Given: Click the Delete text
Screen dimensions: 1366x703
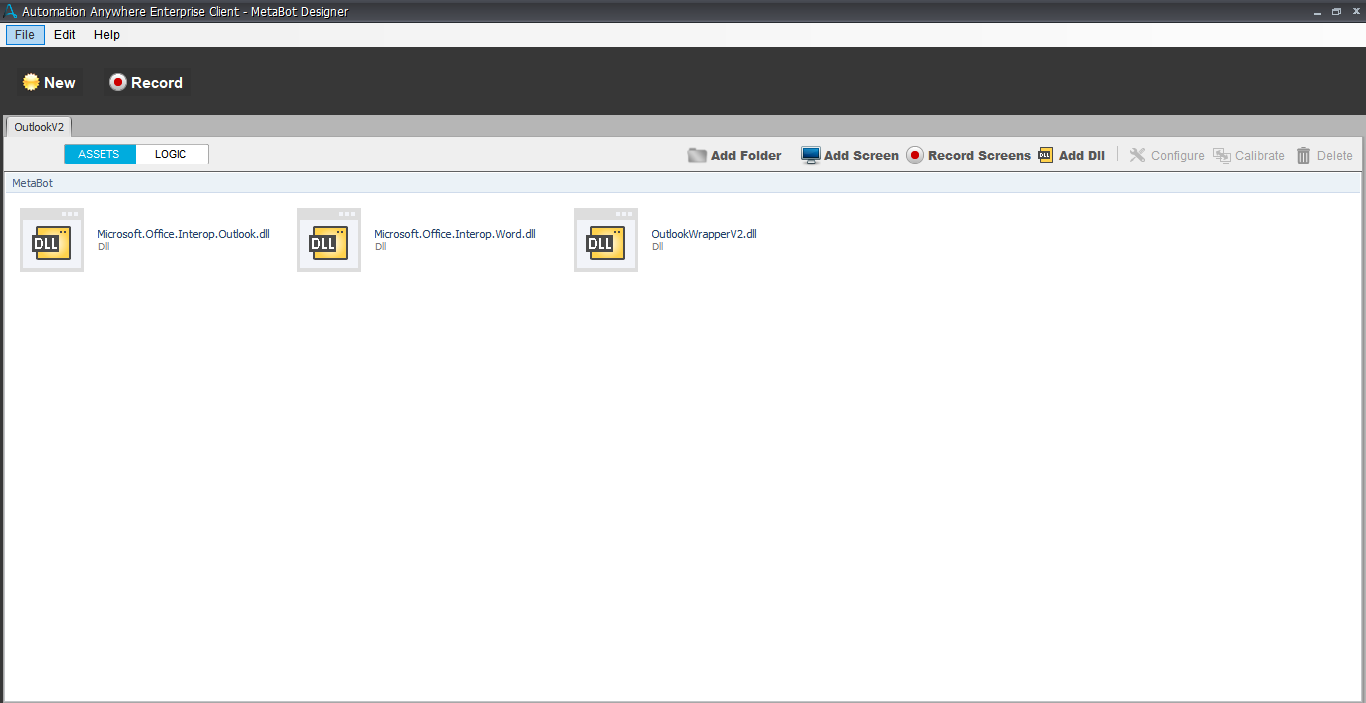Looking at the screenshot, I should click(x=1334, y=156).
